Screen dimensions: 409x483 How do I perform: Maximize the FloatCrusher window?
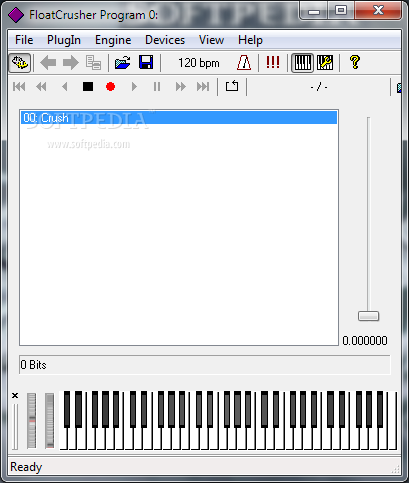coord(341,11)
